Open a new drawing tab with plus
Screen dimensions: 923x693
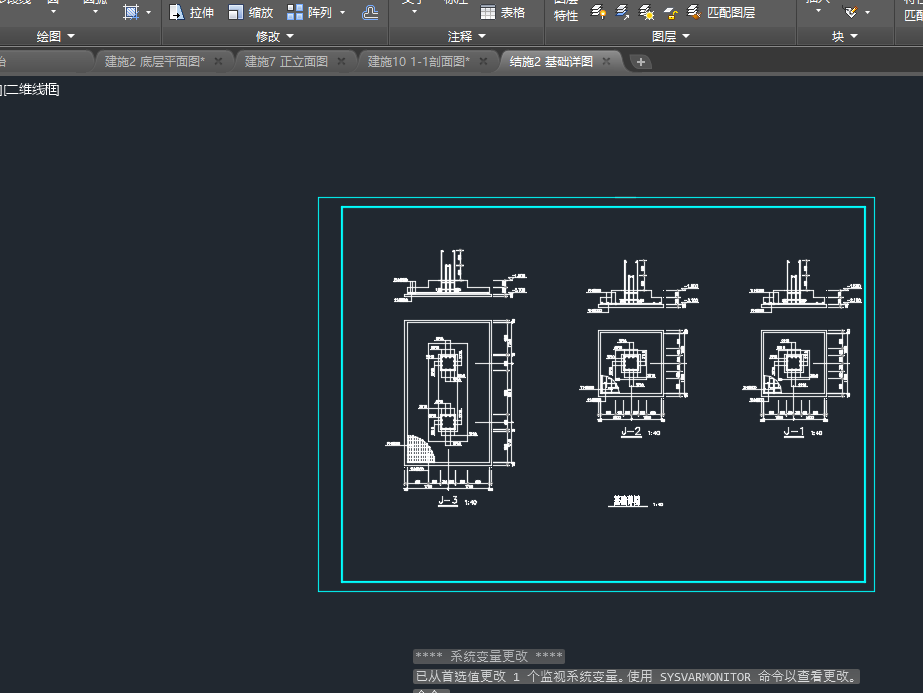[641, 62]
